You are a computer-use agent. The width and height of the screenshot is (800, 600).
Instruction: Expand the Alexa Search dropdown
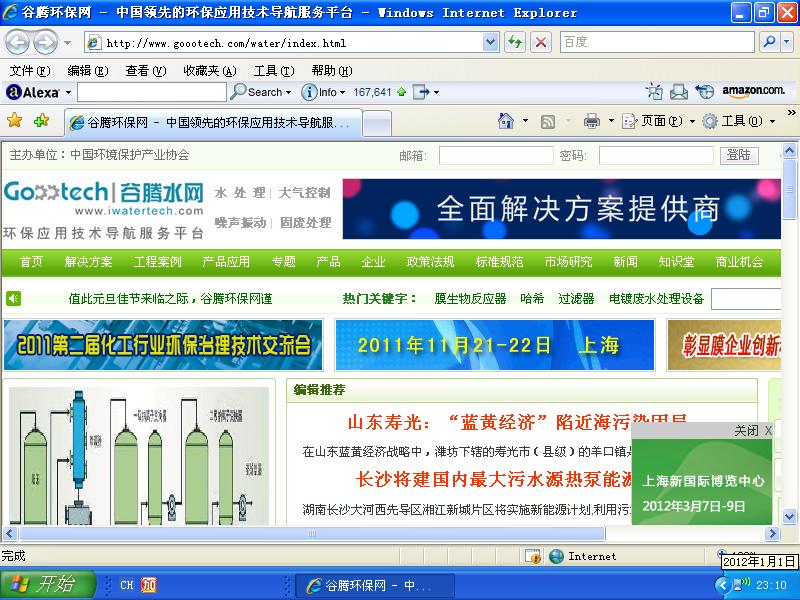[289, 93]
